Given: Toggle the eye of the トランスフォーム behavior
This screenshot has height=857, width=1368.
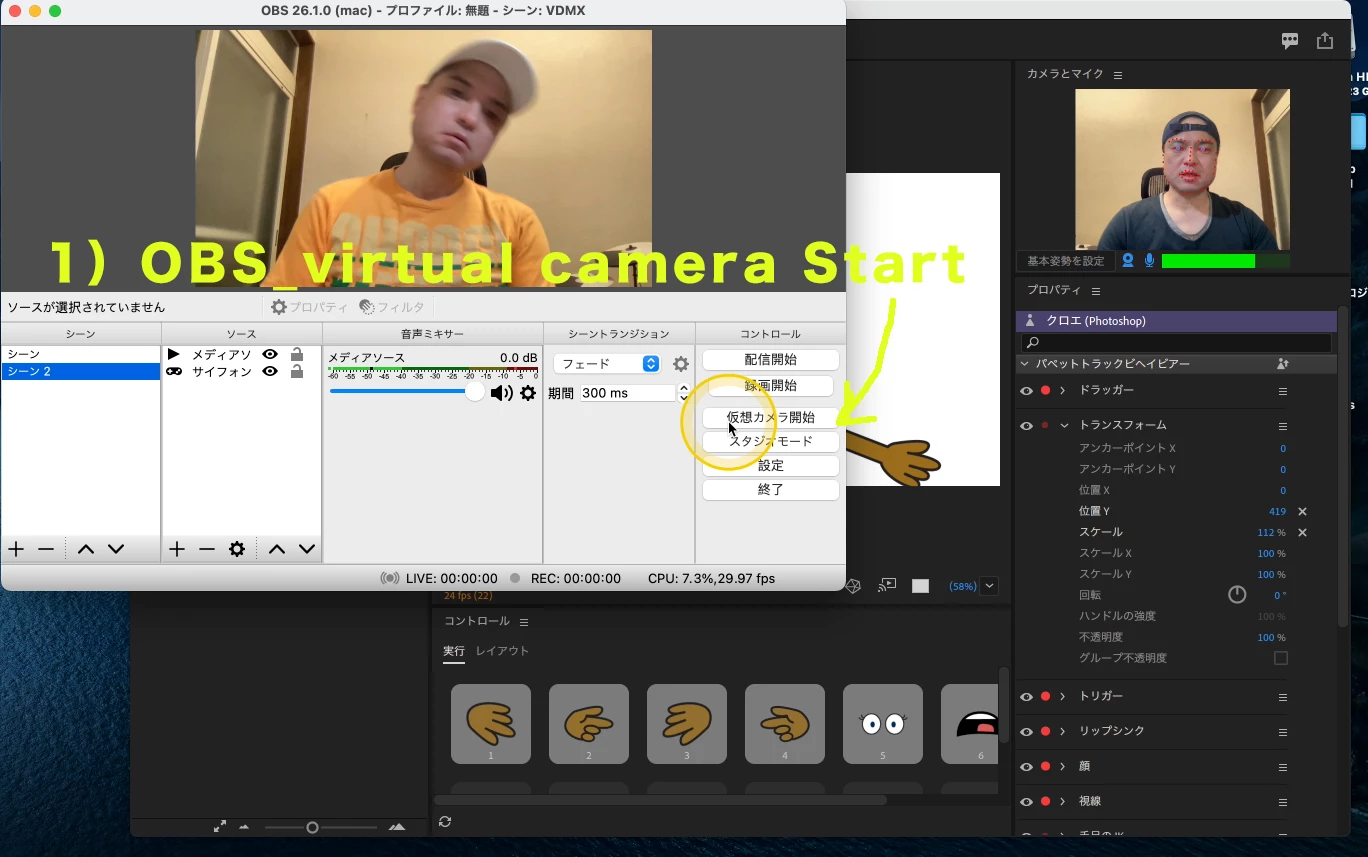Looking at the screenshot, I should point(1026,425).
